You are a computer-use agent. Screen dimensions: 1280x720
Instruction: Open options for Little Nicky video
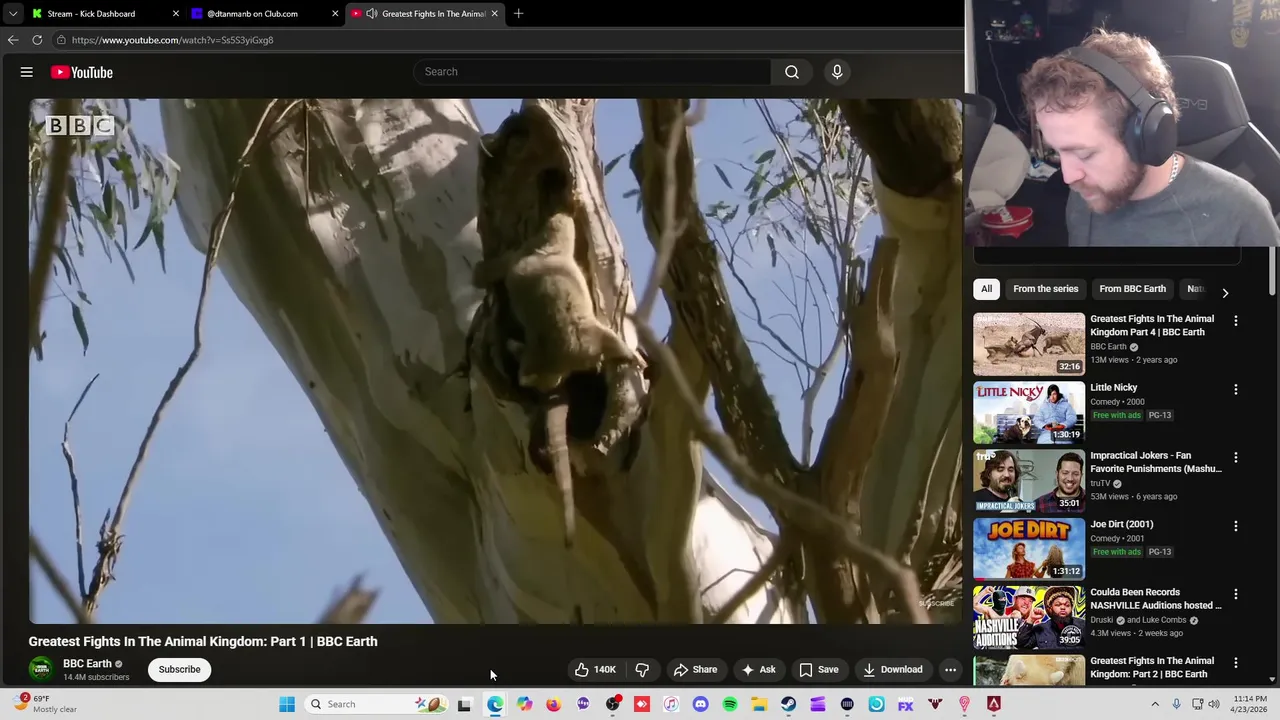pyautogui.click(x=1235, y=389)
